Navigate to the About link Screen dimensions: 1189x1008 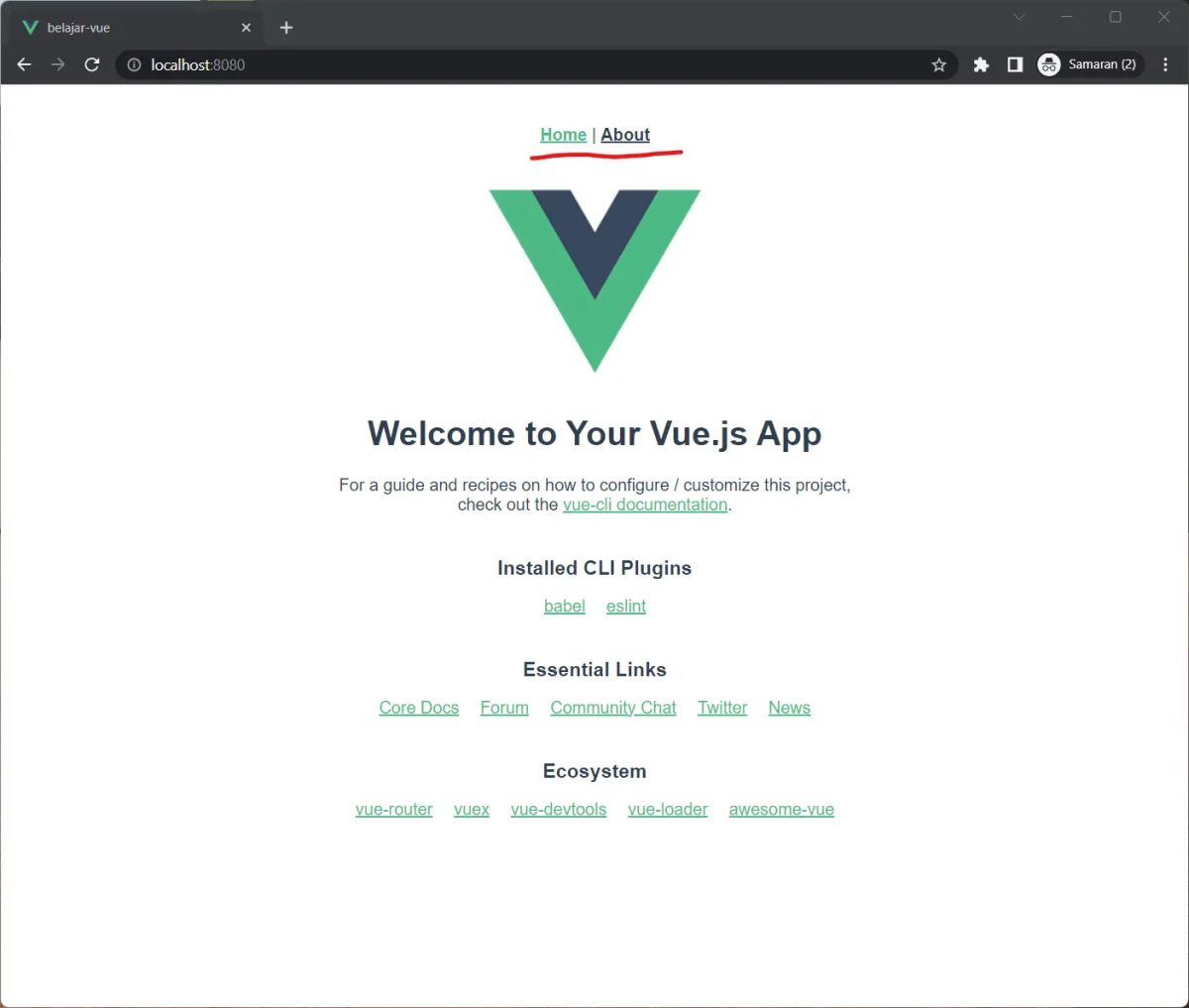pyautogui.click(x=625, y=135)
